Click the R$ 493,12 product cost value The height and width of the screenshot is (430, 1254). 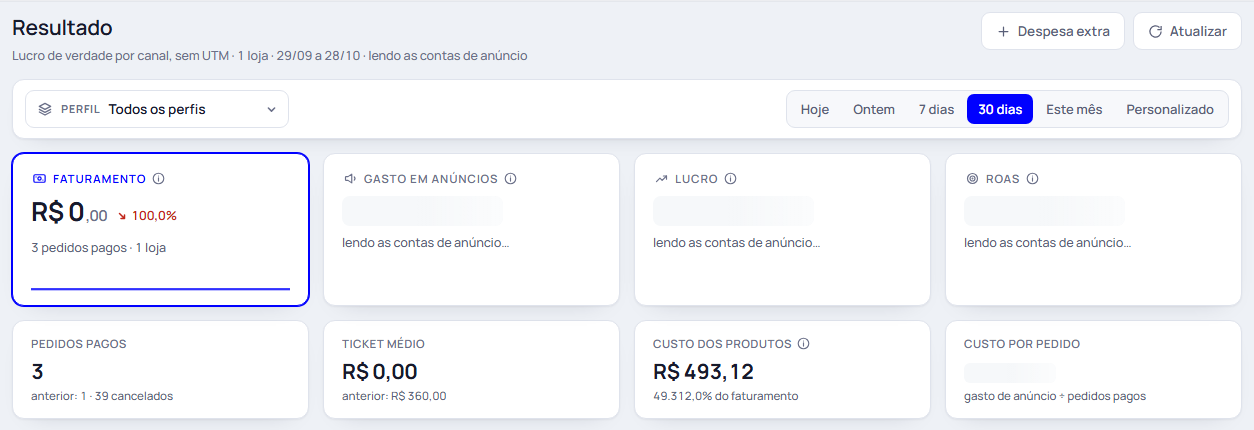703,372
